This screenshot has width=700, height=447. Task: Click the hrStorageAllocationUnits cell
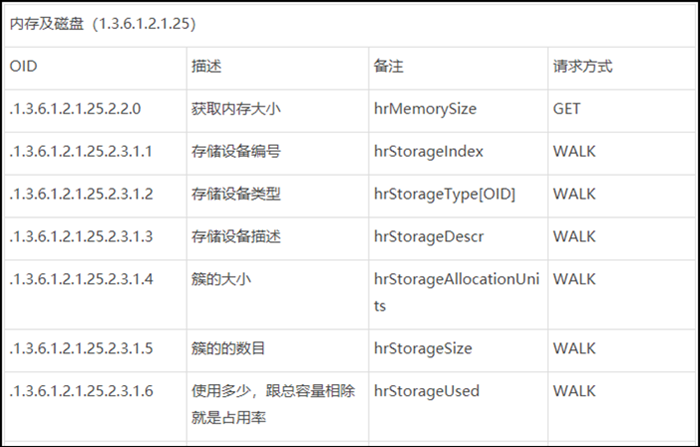click(457, 292)
